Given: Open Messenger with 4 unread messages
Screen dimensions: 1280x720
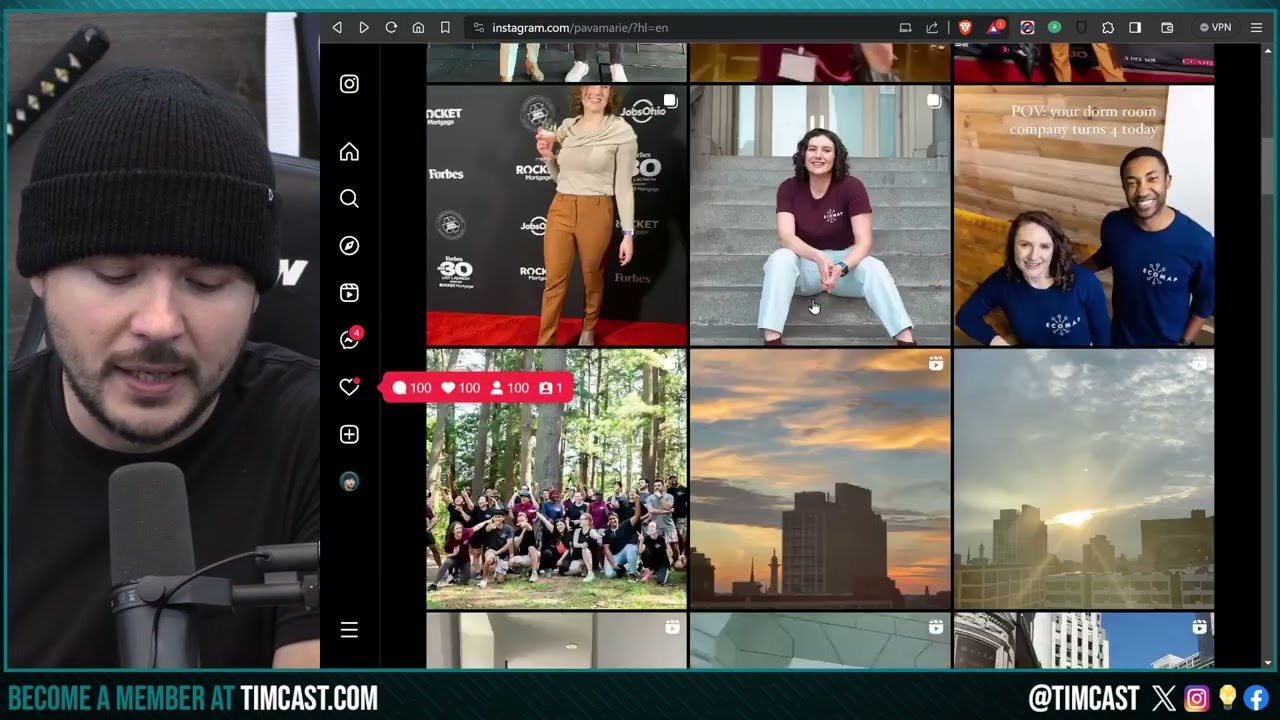Looking at the screenshot, I should (x=349, y=340).
